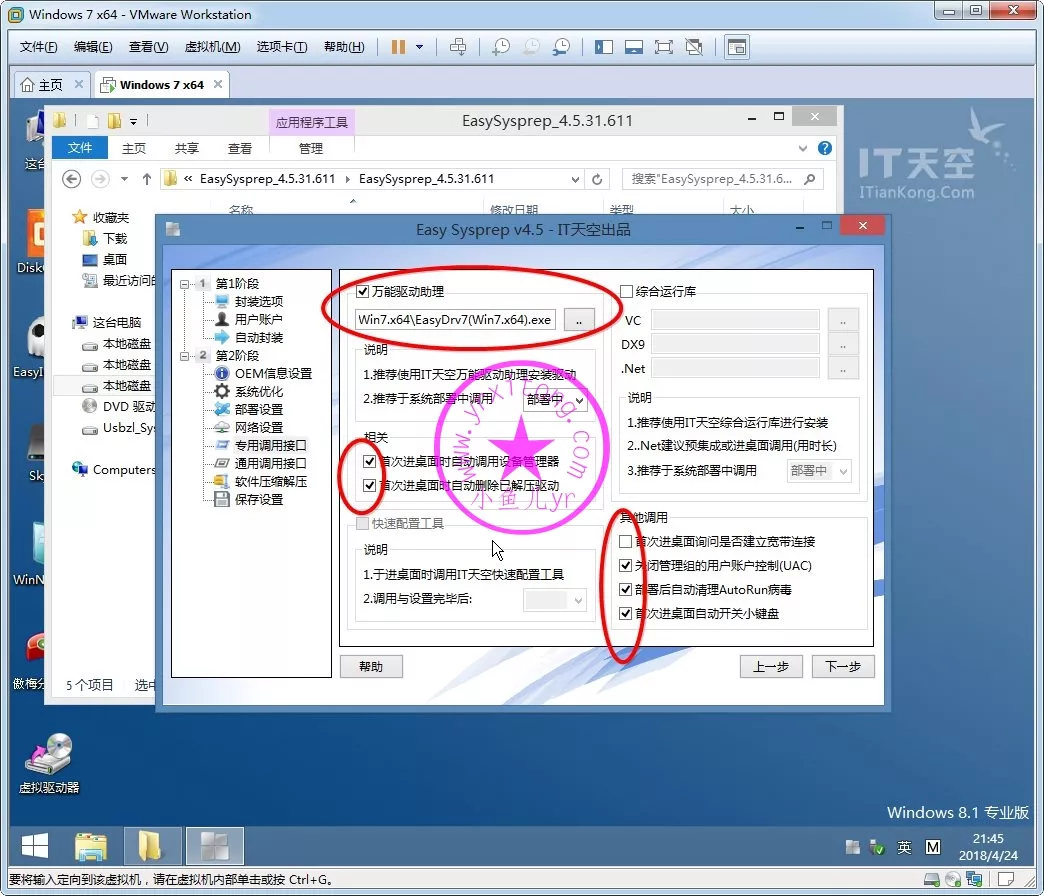Toggle 关闭管理组的用户账户控制(UAC) checkbox
The height and width of the screenshot is (896, 1044).
tap(626, 566)
